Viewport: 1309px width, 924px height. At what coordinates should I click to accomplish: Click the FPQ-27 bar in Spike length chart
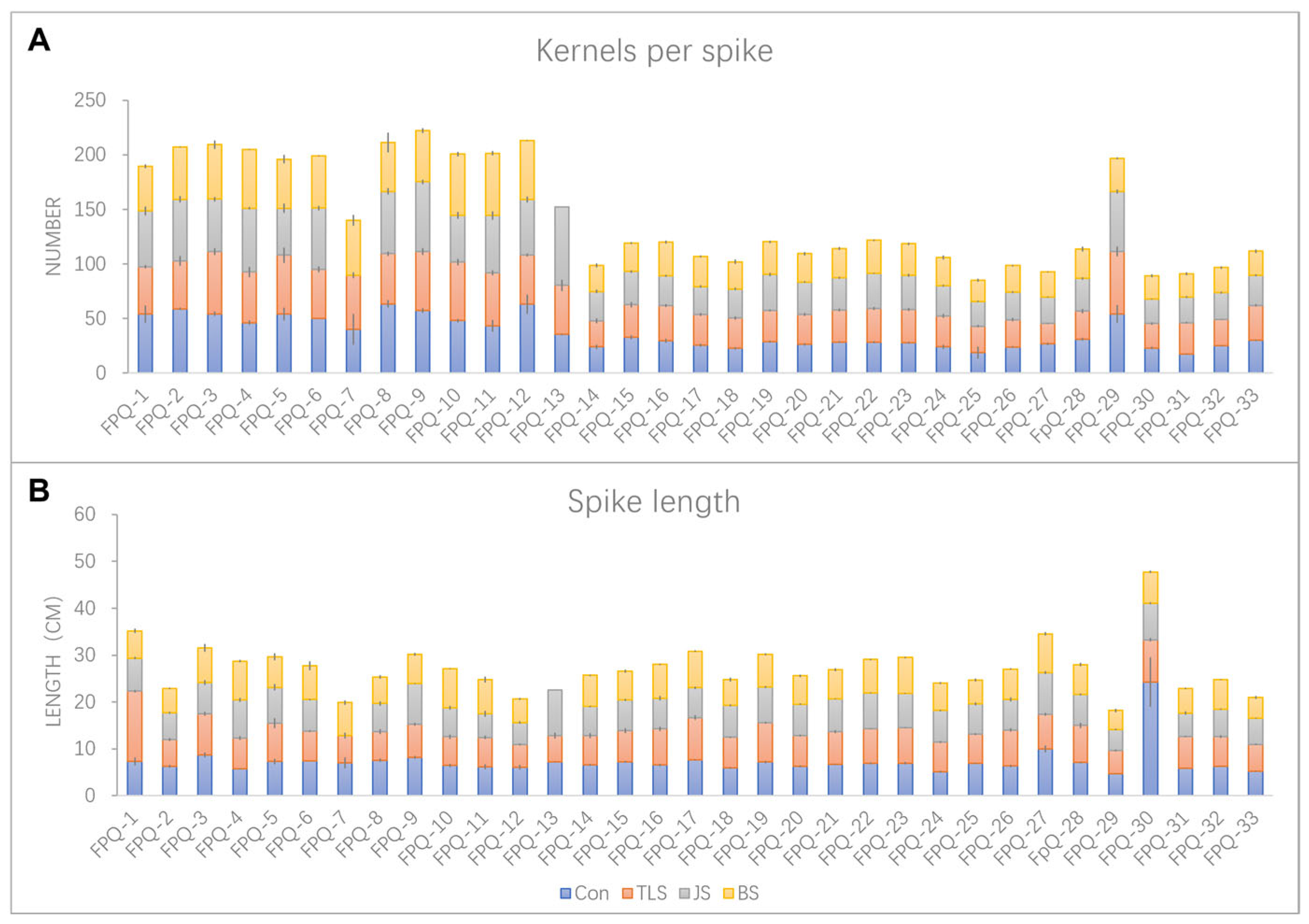tap(1045, 714)
